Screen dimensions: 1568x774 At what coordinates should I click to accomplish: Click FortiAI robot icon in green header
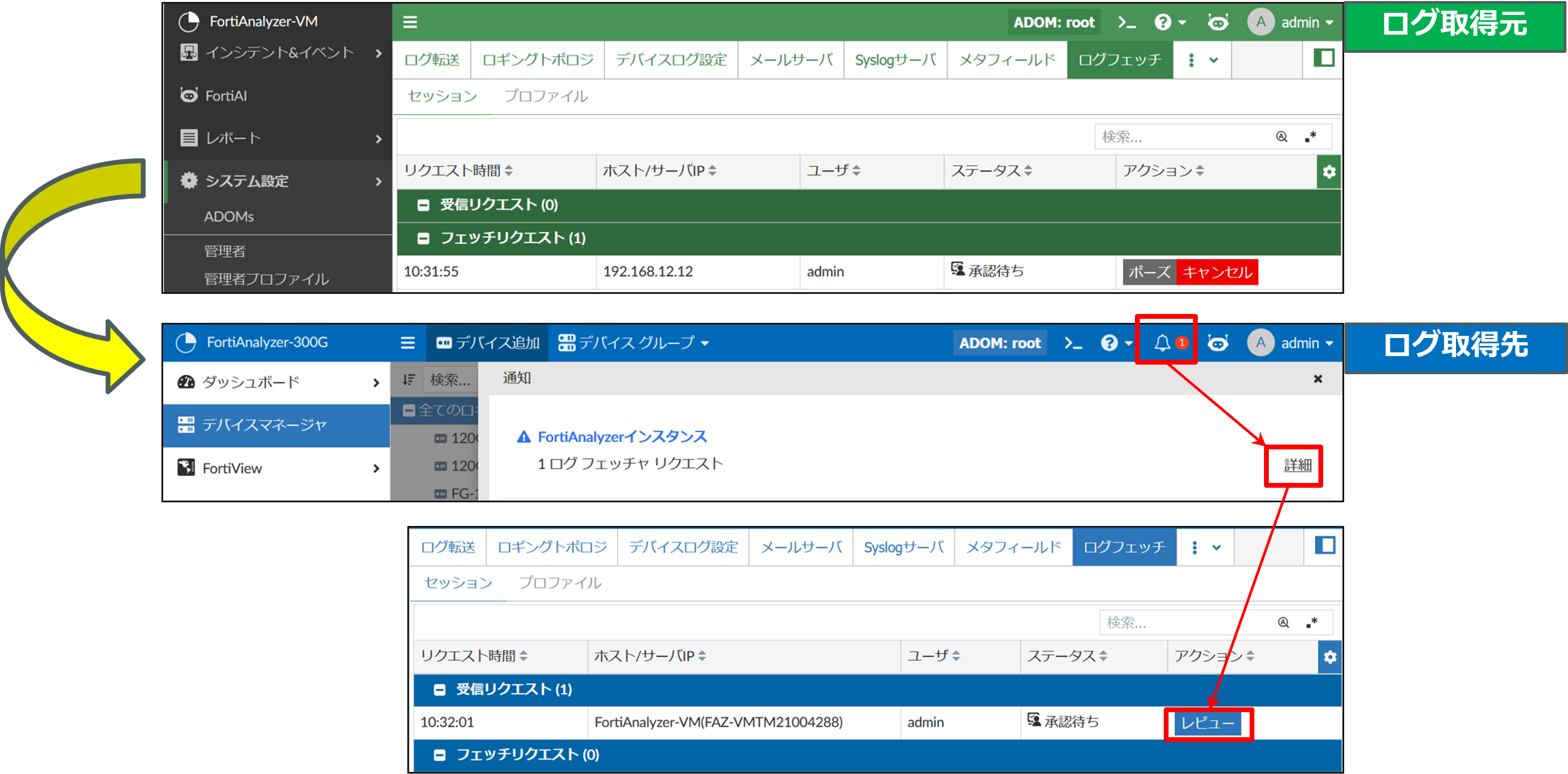1218,22
